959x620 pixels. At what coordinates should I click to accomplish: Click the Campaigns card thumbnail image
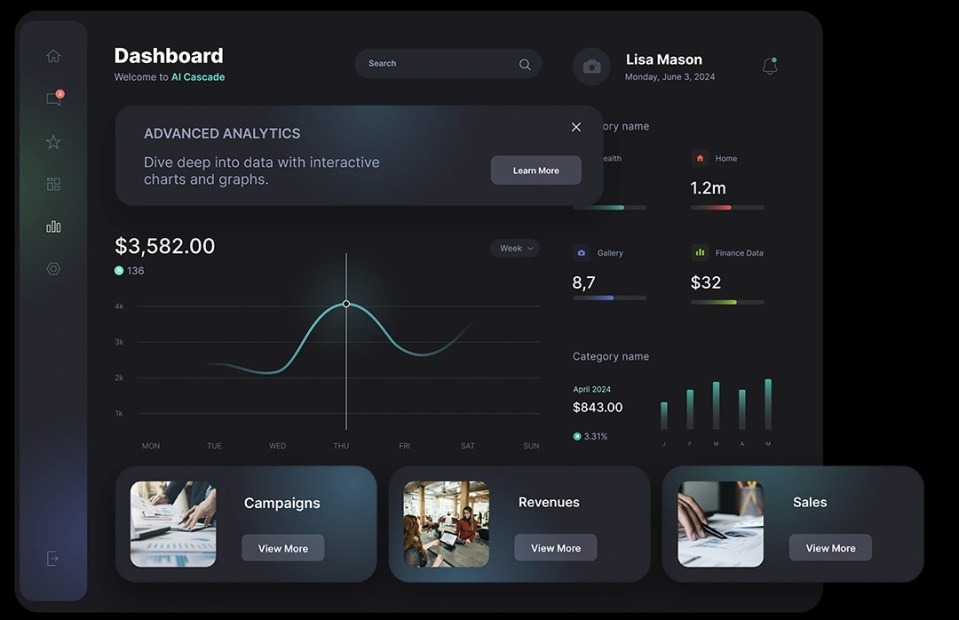click(173, 524)
